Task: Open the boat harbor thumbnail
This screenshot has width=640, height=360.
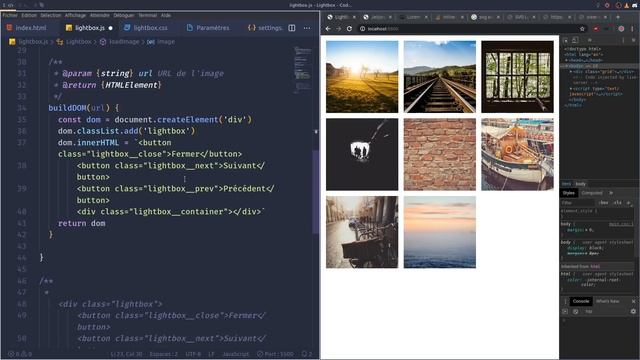Action: point(518,154)
